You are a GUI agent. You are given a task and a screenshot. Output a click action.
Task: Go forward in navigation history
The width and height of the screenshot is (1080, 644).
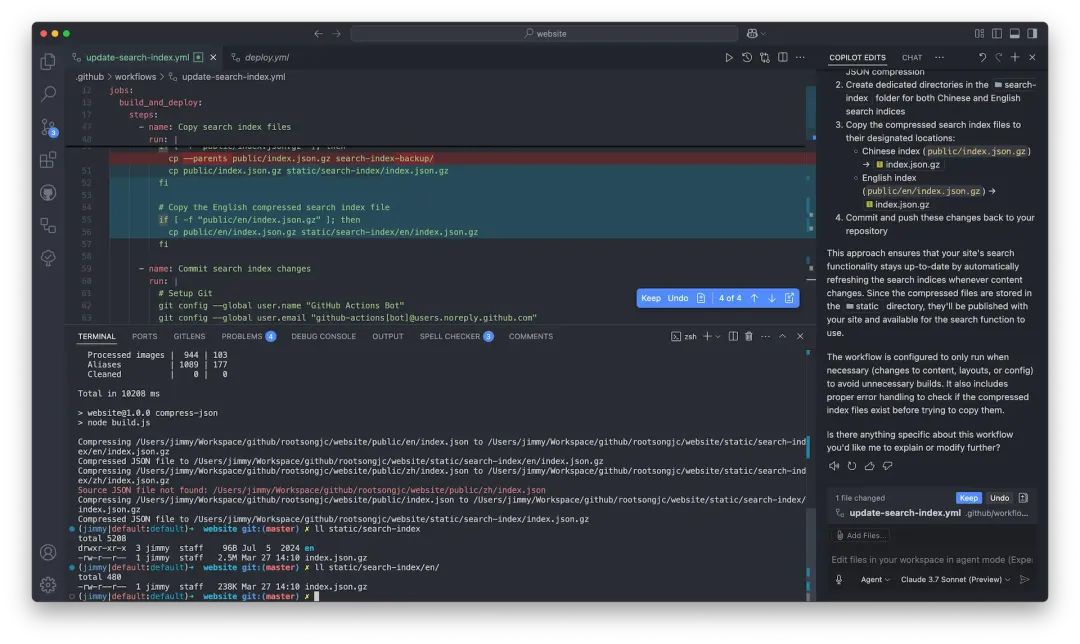pos(336,33)
